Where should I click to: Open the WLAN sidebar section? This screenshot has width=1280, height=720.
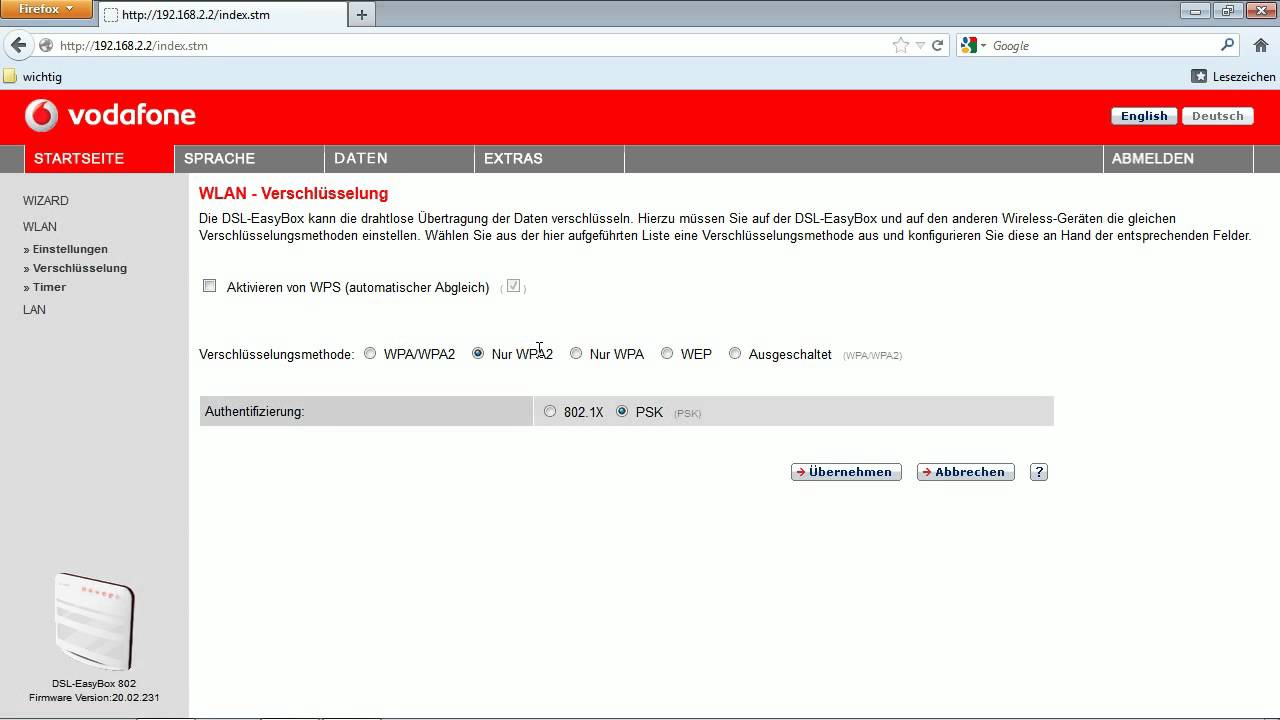40,227
